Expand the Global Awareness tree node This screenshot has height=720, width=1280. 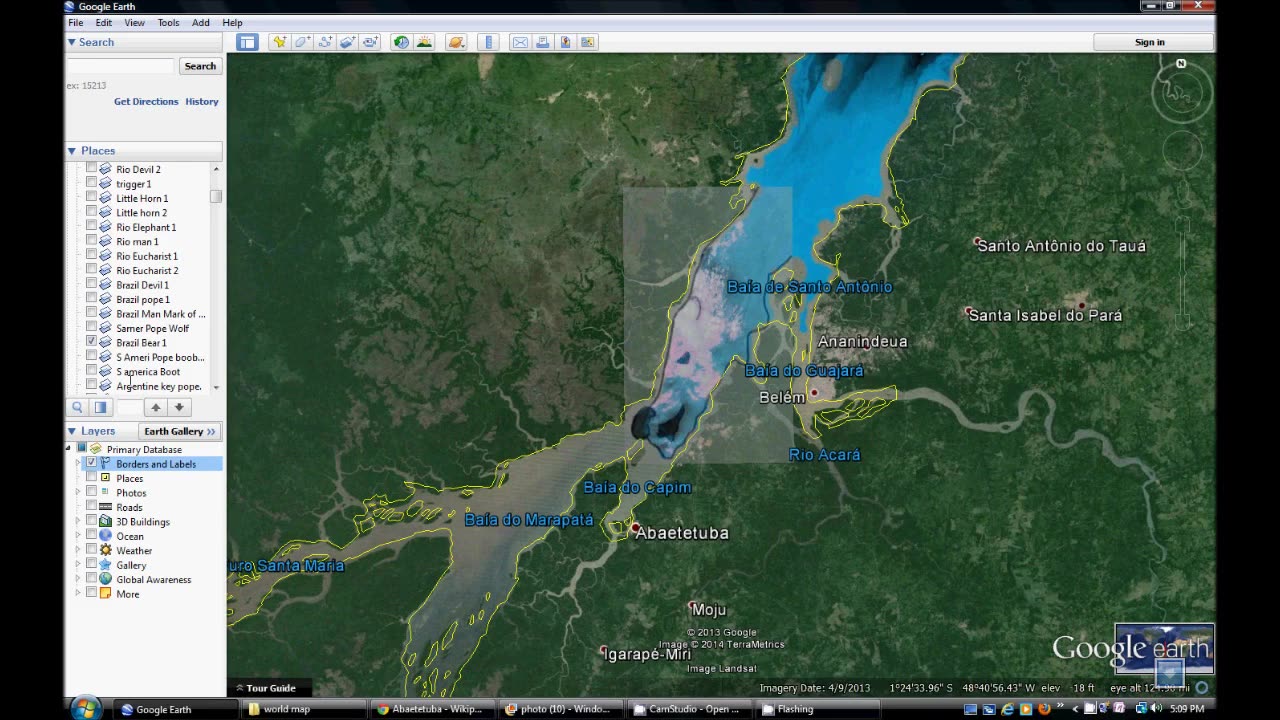(78, 579)
